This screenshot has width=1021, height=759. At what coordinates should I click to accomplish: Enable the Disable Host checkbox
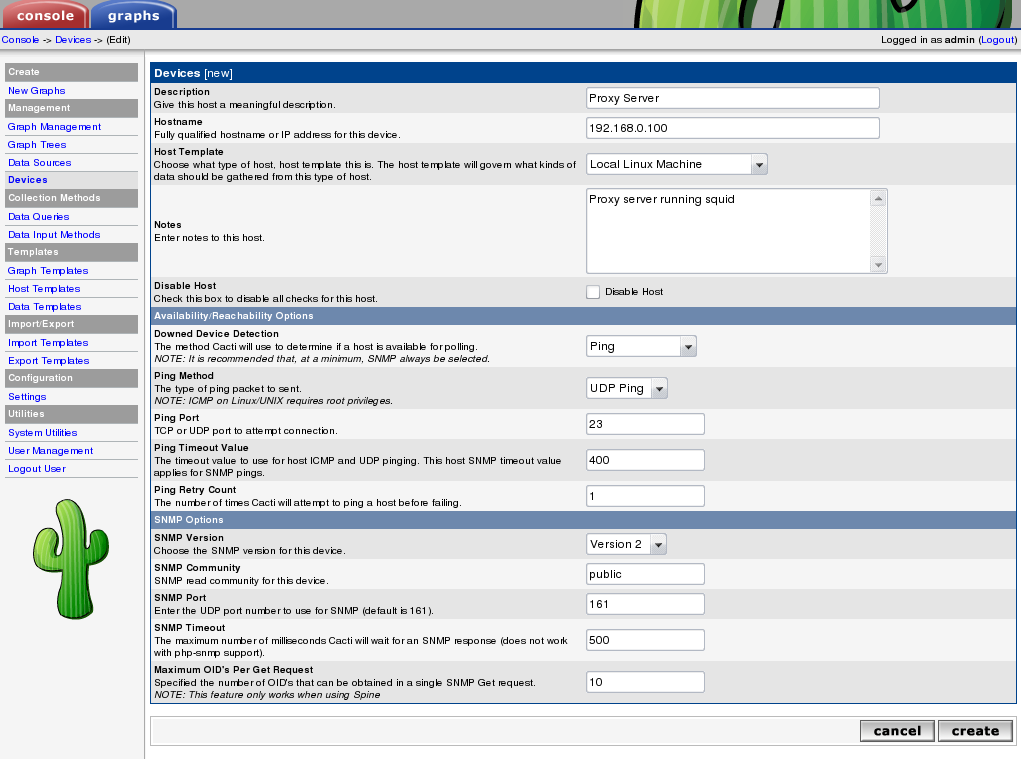(x=593, y=292)
